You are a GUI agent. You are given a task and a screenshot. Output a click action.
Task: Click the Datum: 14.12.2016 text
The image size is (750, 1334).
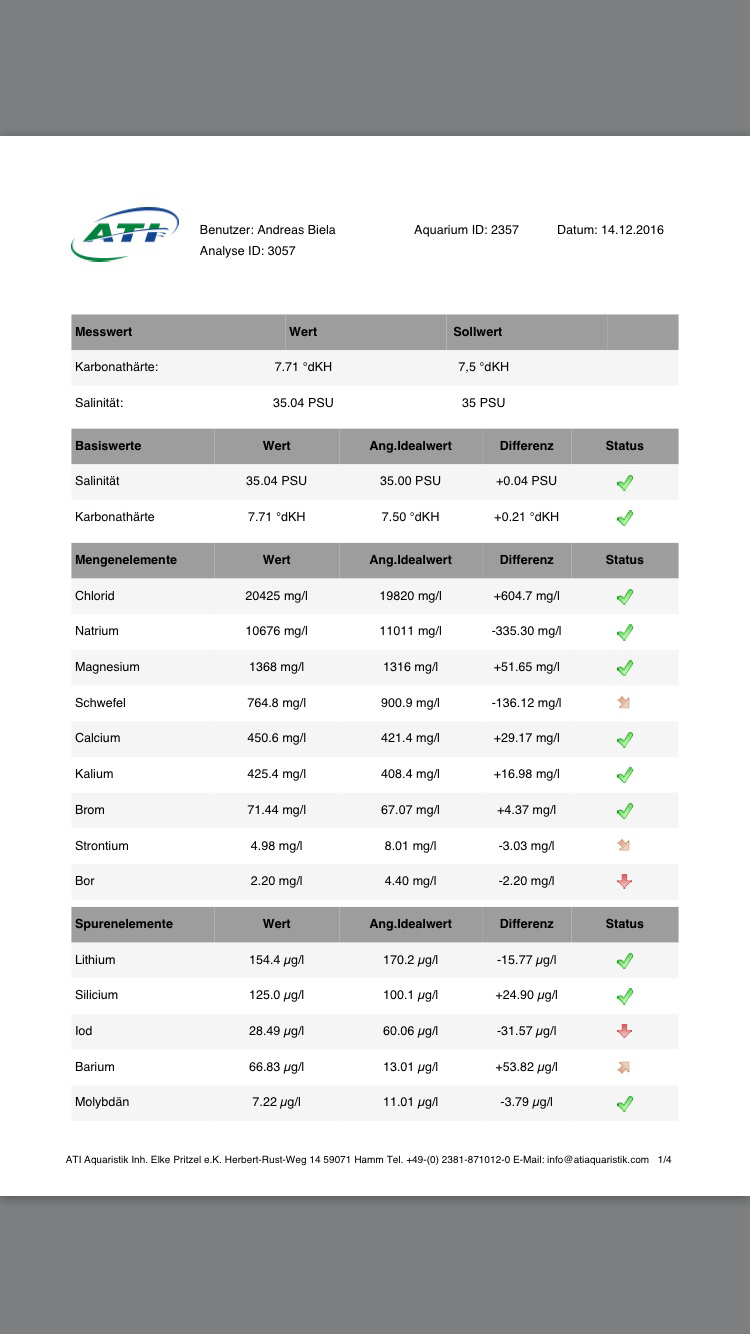(610, 230)
